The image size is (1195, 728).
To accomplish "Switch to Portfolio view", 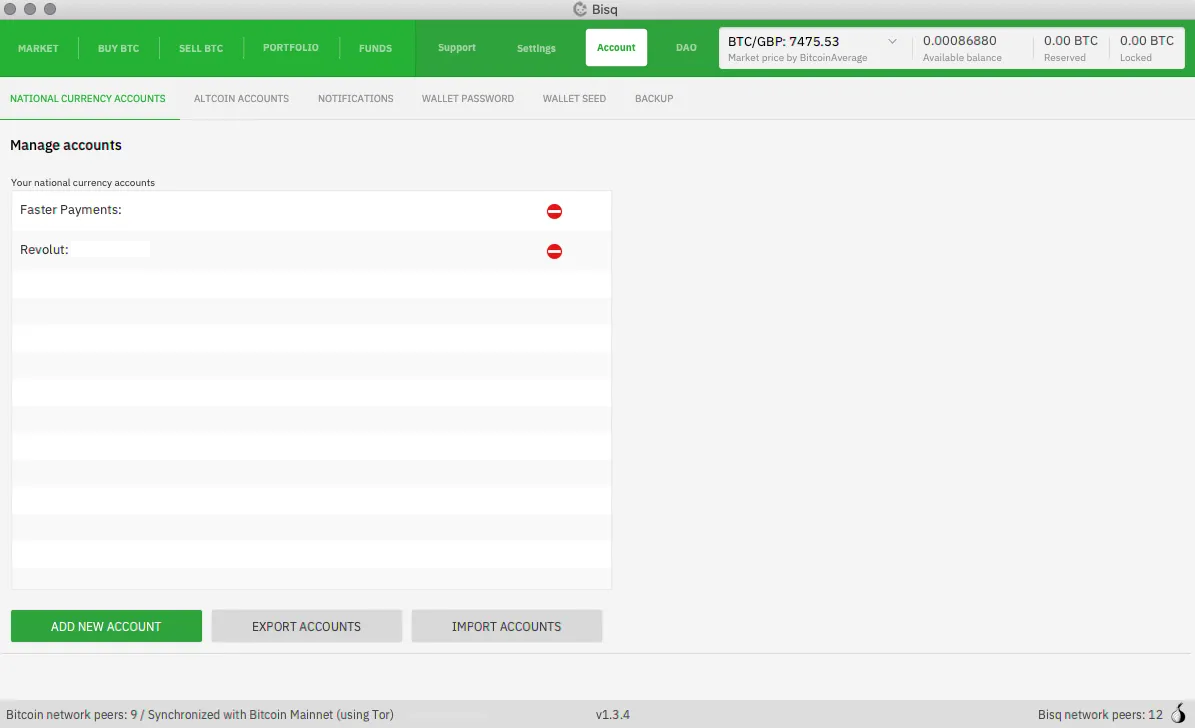I will 290,48.
